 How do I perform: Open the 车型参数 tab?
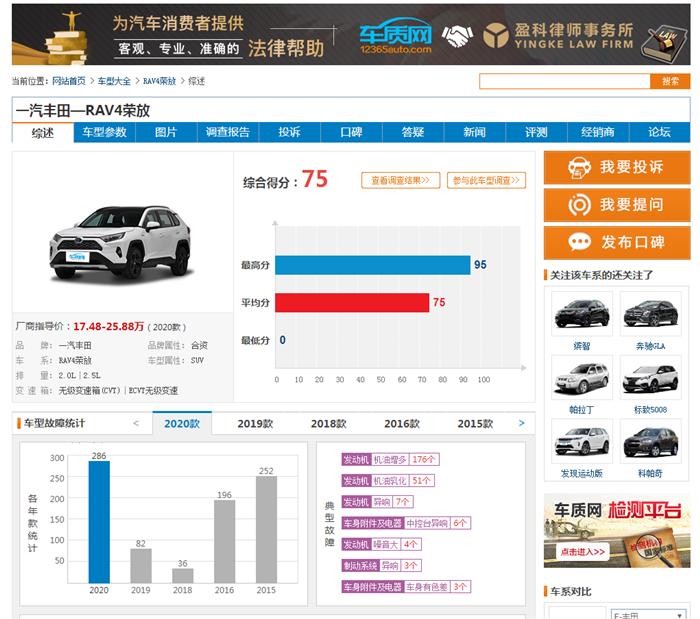click(104, 133)
